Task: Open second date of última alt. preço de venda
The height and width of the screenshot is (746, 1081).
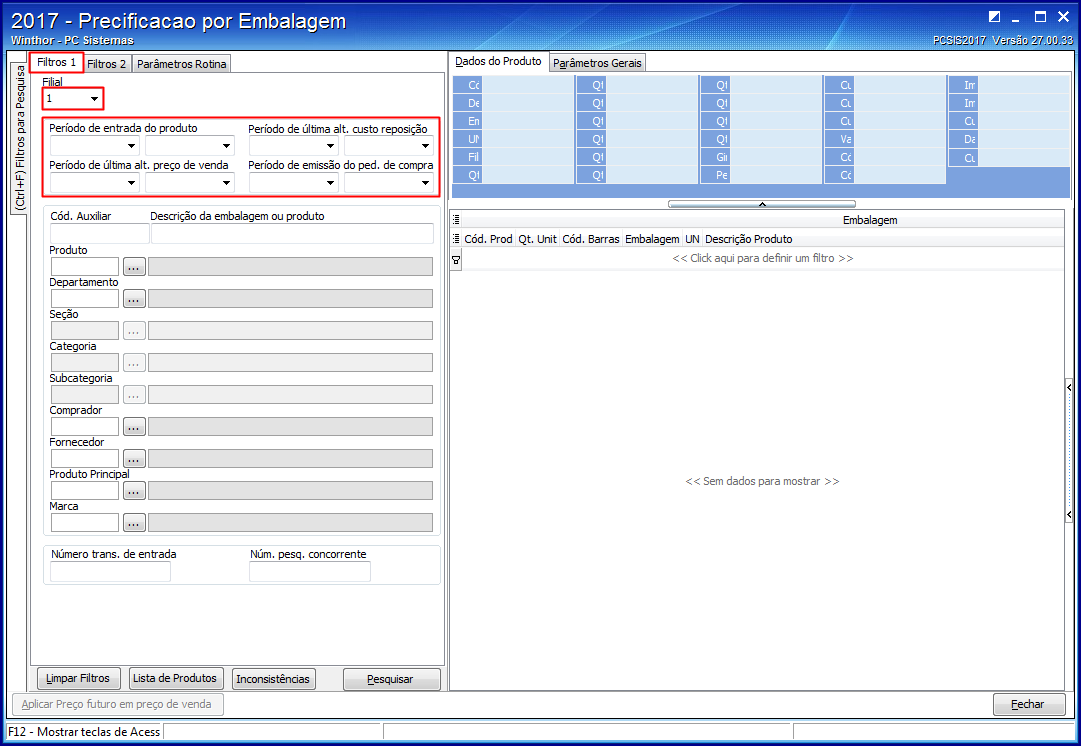Action: (x=226, y=183)
